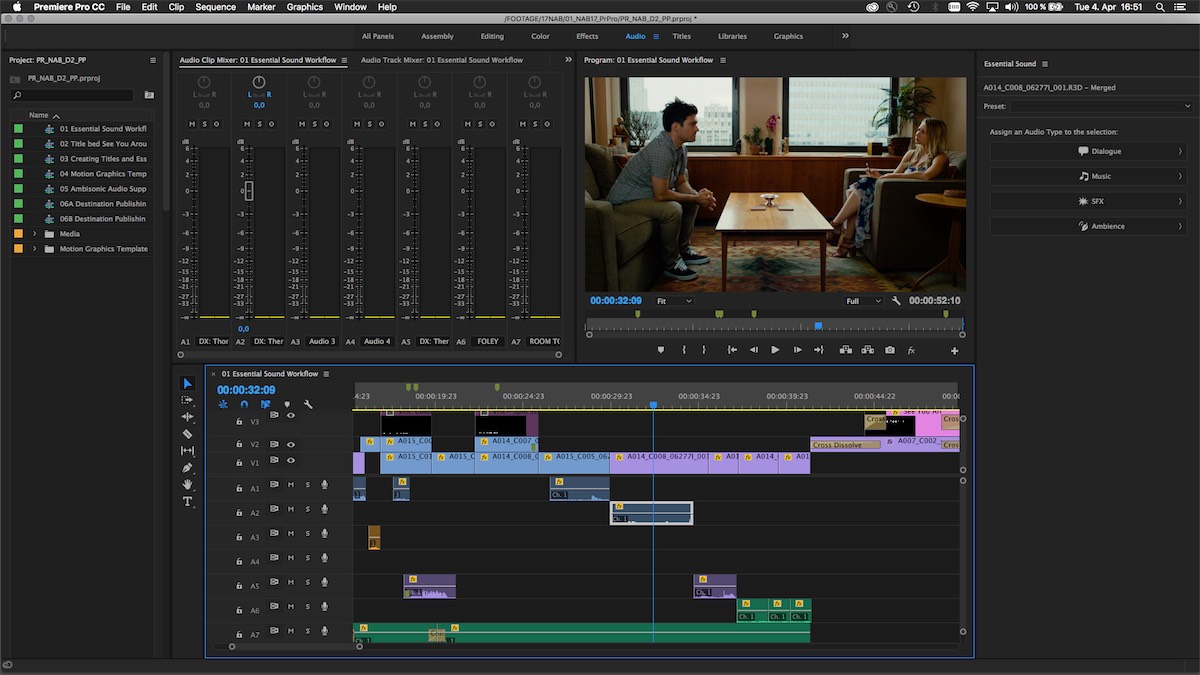This screenshot has width=1200, height=675.
Task: Solo track A5 in the timeline
Action: click(308, 583)
